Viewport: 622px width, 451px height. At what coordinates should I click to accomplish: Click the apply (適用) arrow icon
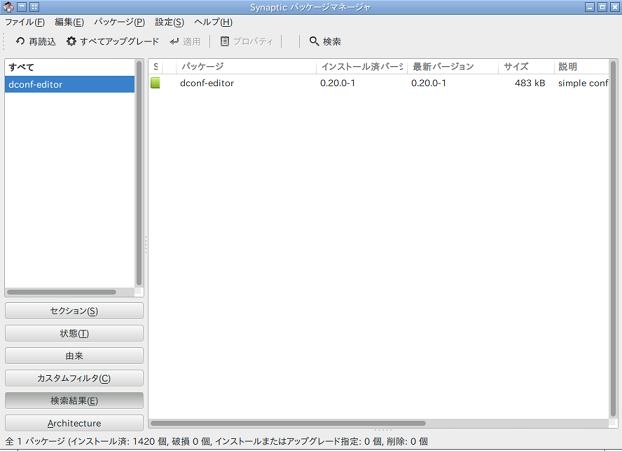point(174,41)
